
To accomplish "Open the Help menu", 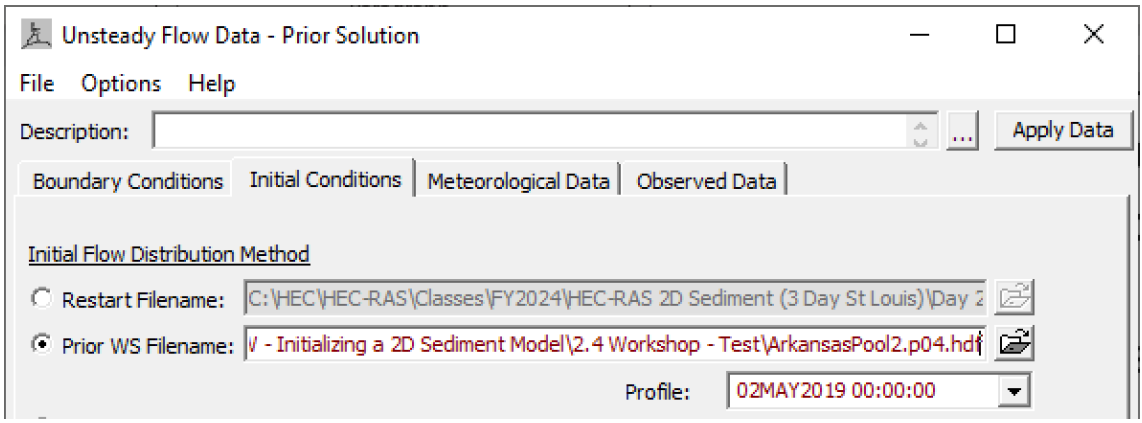I will (211, 84).
